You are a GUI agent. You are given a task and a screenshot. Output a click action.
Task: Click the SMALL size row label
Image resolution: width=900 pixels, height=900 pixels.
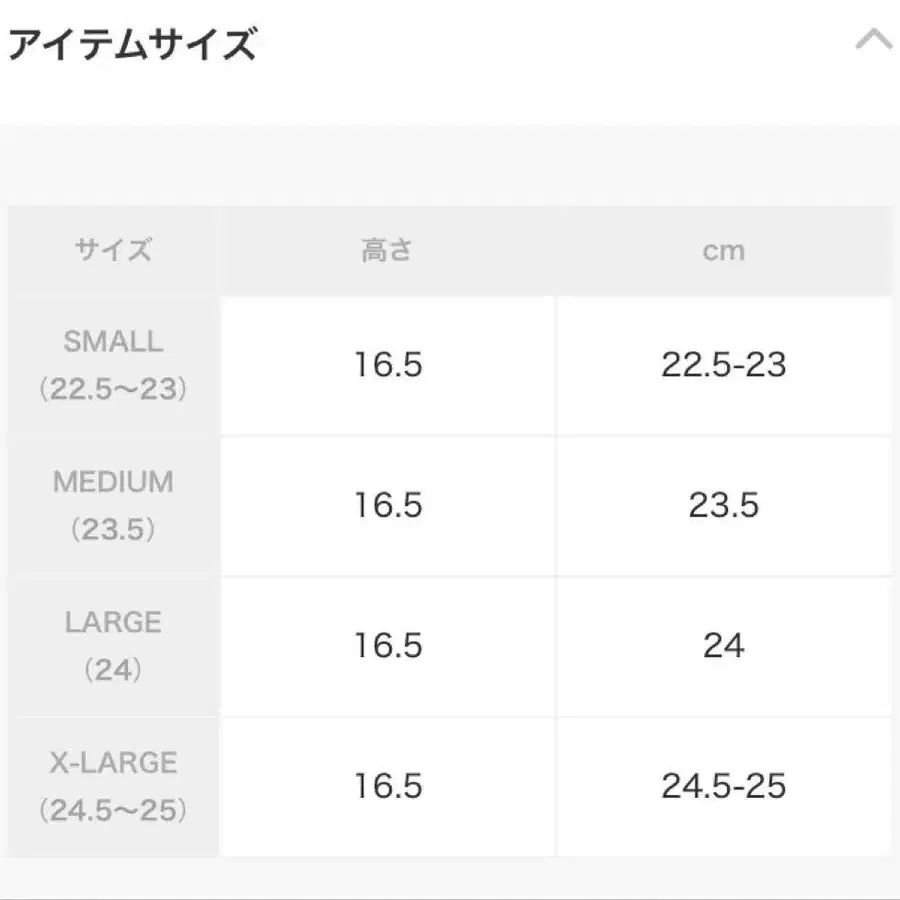(113, 342)
